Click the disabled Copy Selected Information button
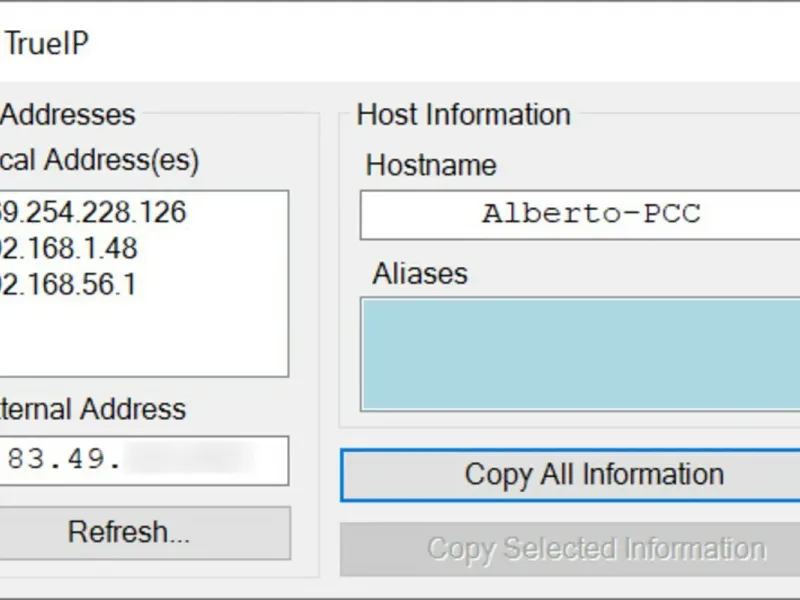Viewport: 800px width, 600px height. point(596,548)
